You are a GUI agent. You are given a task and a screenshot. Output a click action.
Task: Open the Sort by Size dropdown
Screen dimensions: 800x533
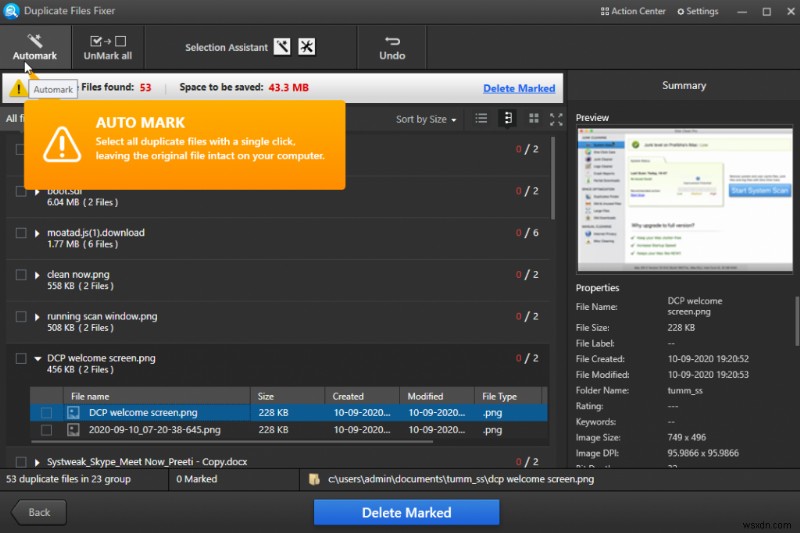[x=426, y=119]
